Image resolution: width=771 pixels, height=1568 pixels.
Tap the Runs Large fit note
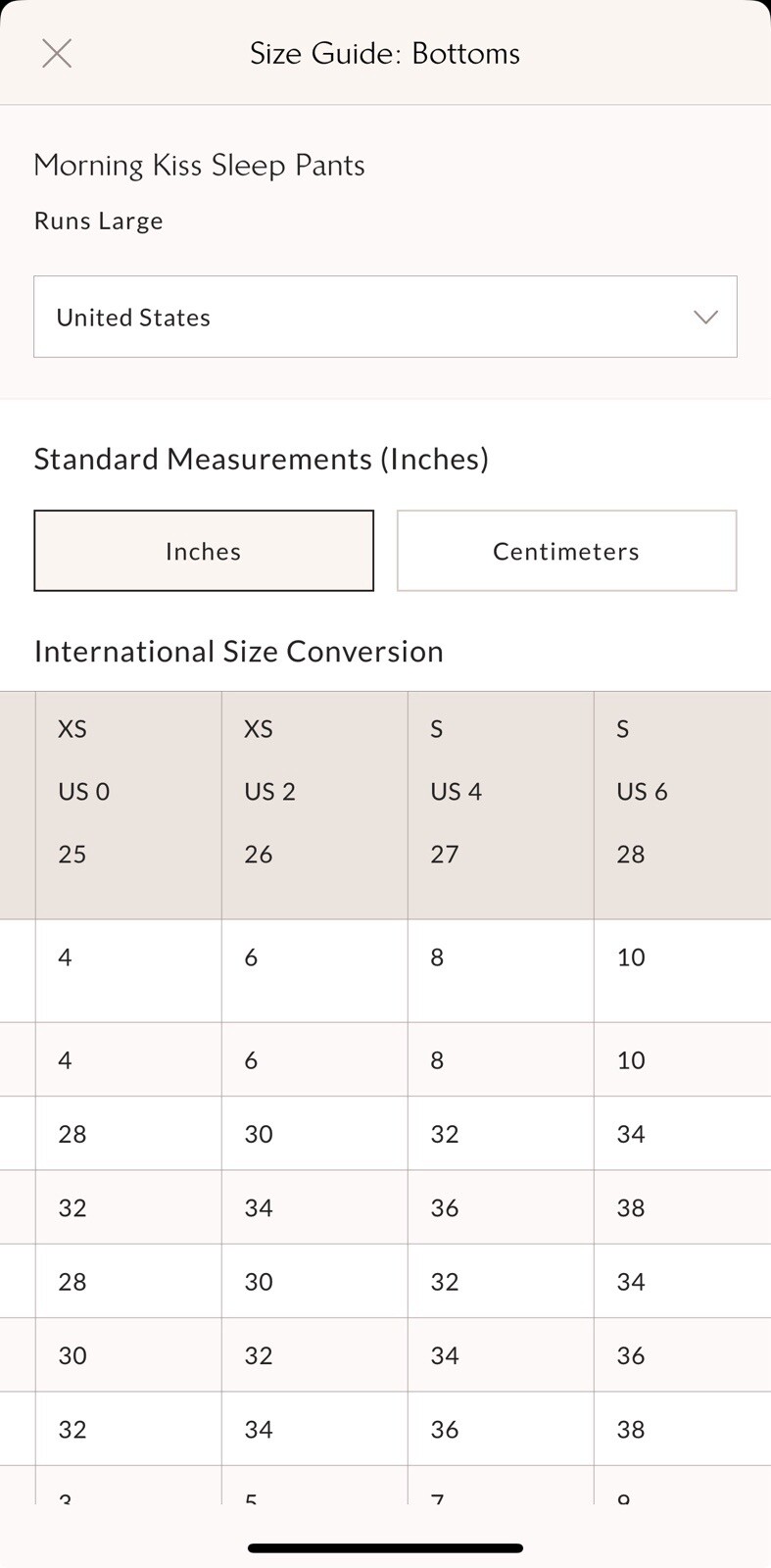pos(98,220)
